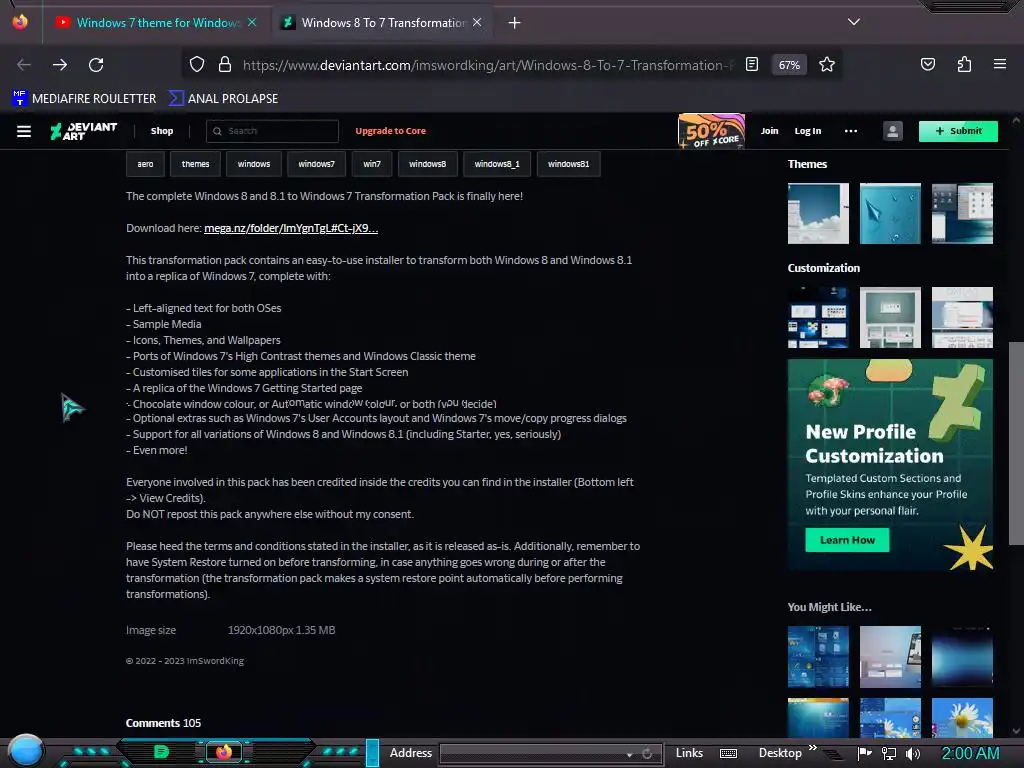The image size is (1024, 768).
Task: View site security via the padlock icon
Action: click(225, 64)
